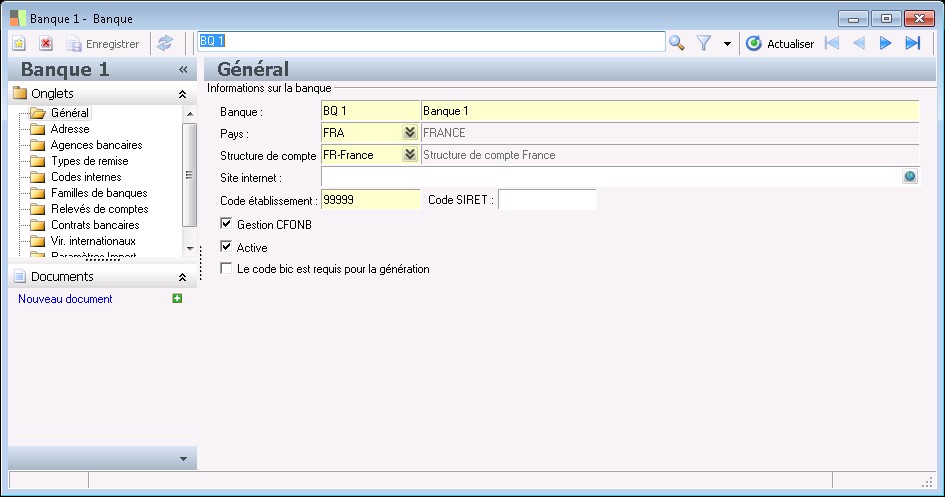Click the application icon in title bar
The width and height of the screenshot is (945, 497).
[x=18, y=19]
